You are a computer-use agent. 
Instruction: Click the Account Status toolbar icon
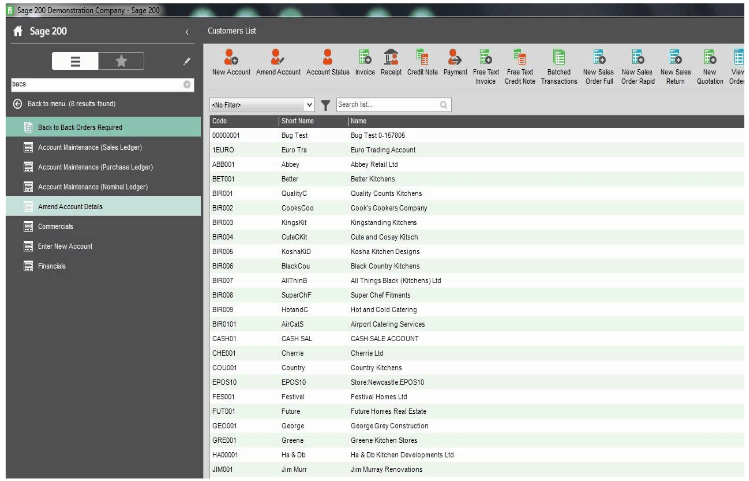tap(328, 63)
